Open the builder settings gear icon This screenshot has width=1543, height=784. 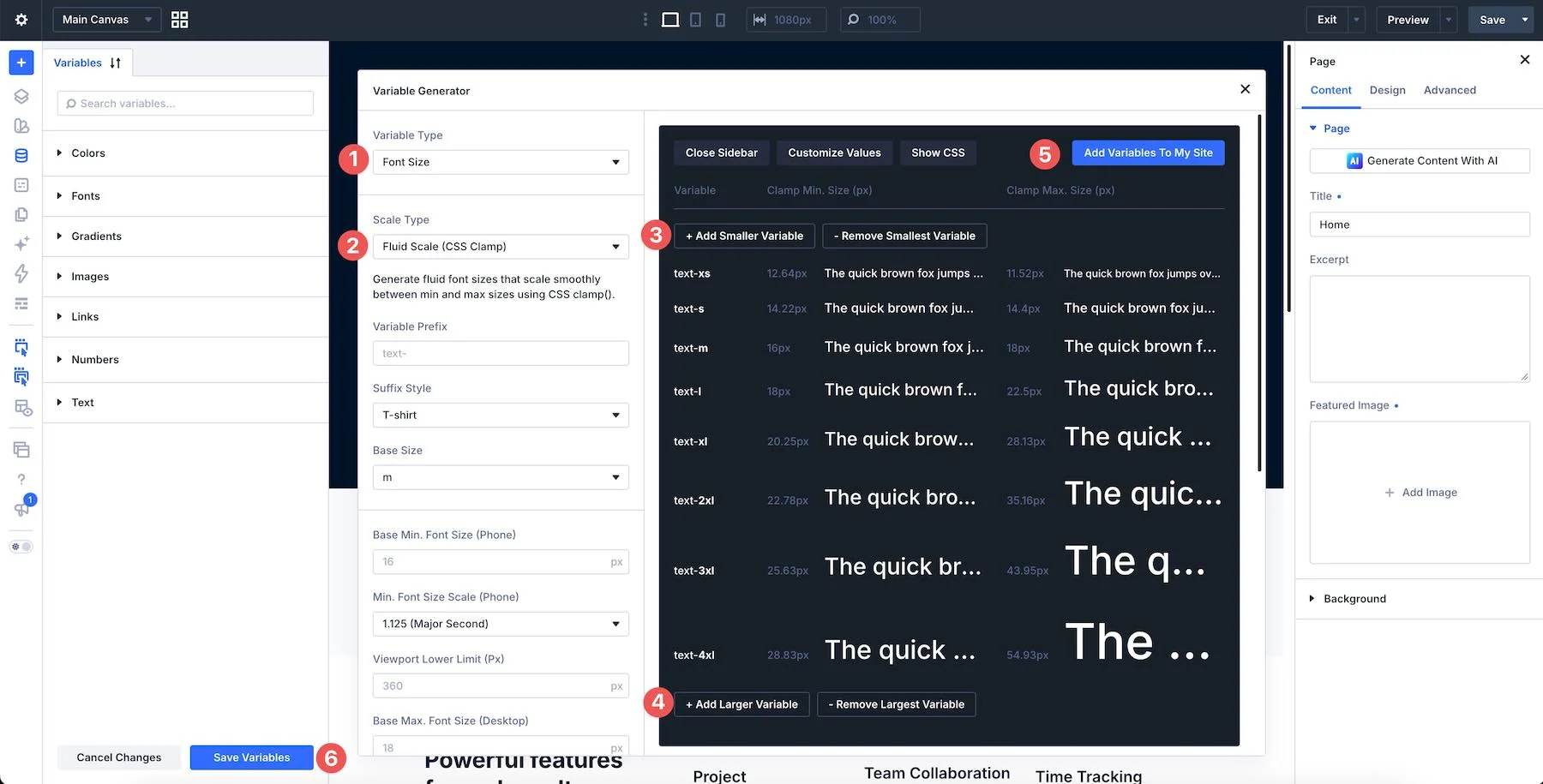[21, 20]
